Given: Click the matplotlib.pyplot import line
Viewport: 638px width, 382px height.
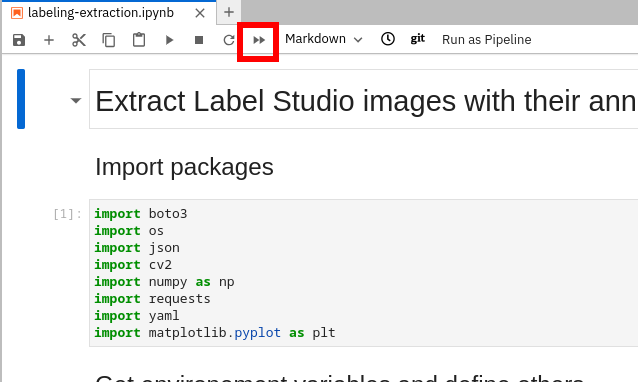Looking at the screenshot, I should (215, 333).
